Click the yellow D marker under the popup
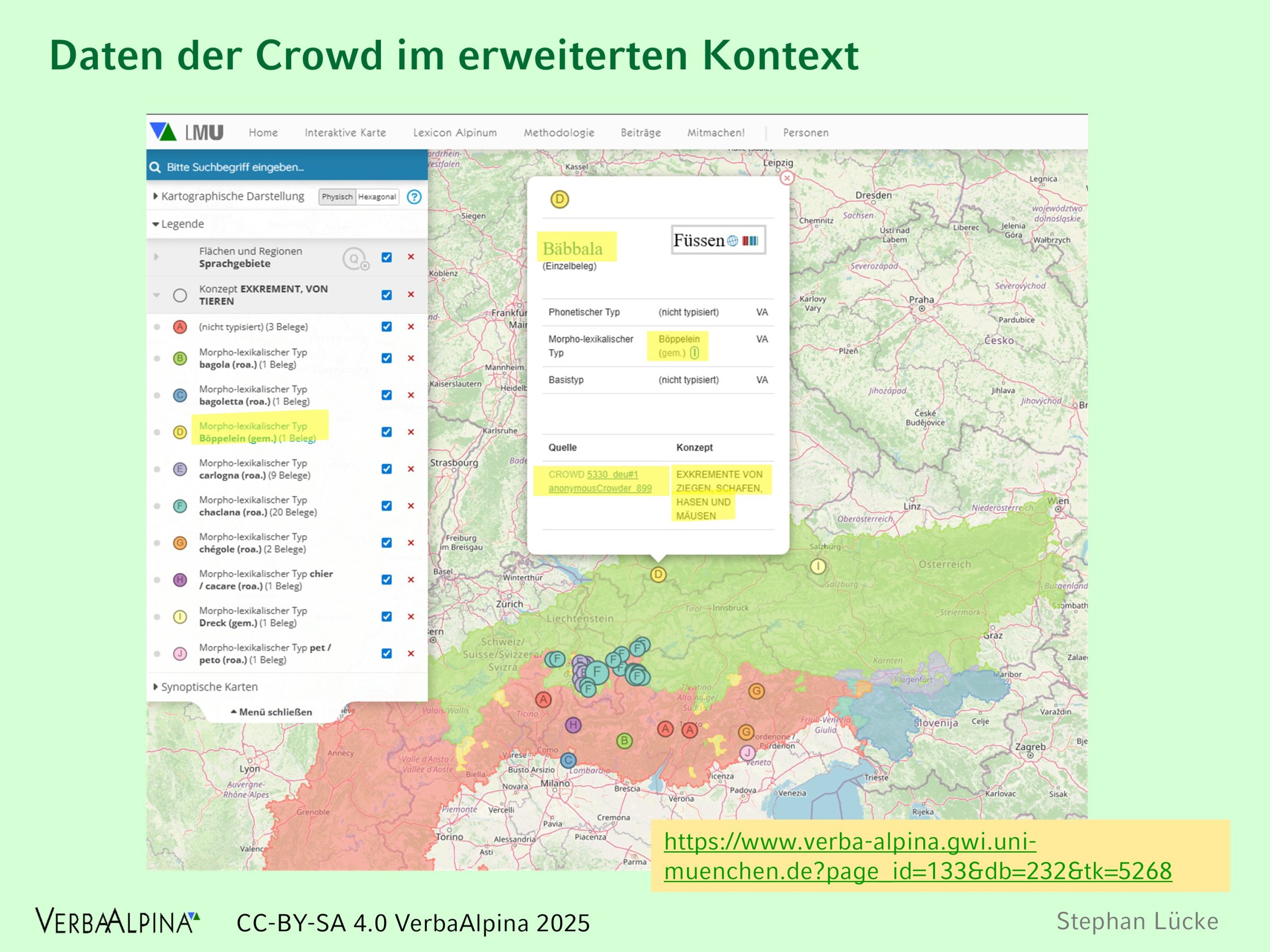This screenshot has height=952, width=1270. 658,574
